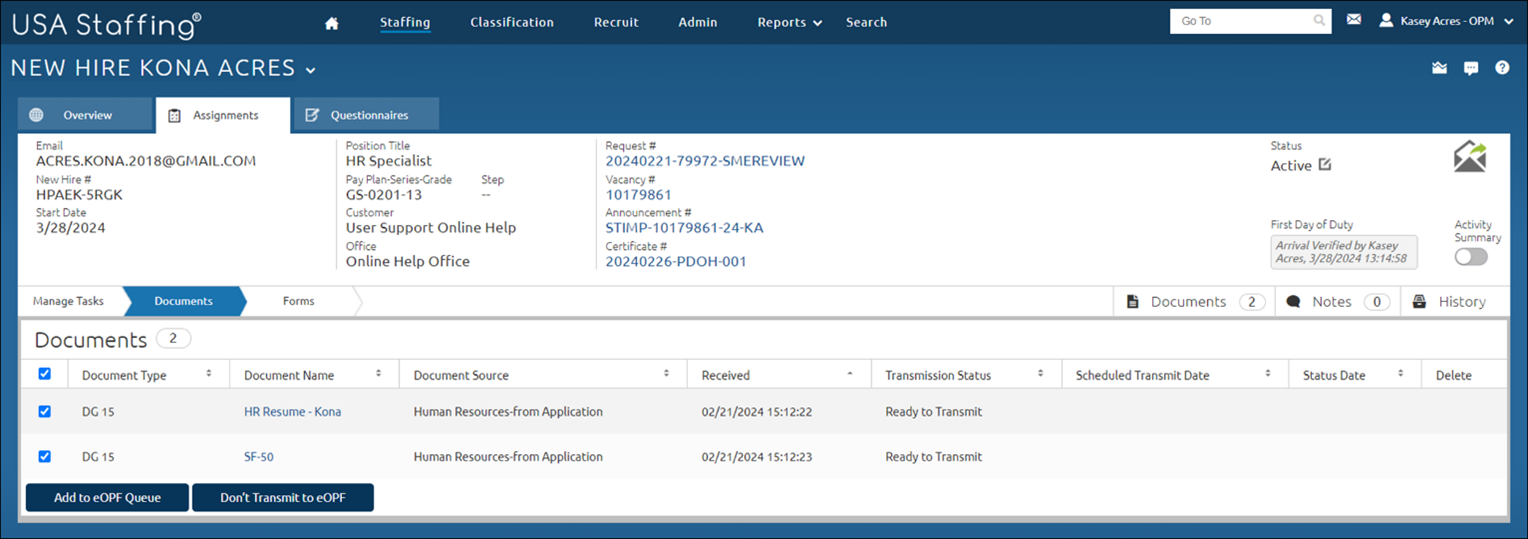Click the History archive icon
The height and width of the screenshot is (539, 1528).
coord(1419,301)
